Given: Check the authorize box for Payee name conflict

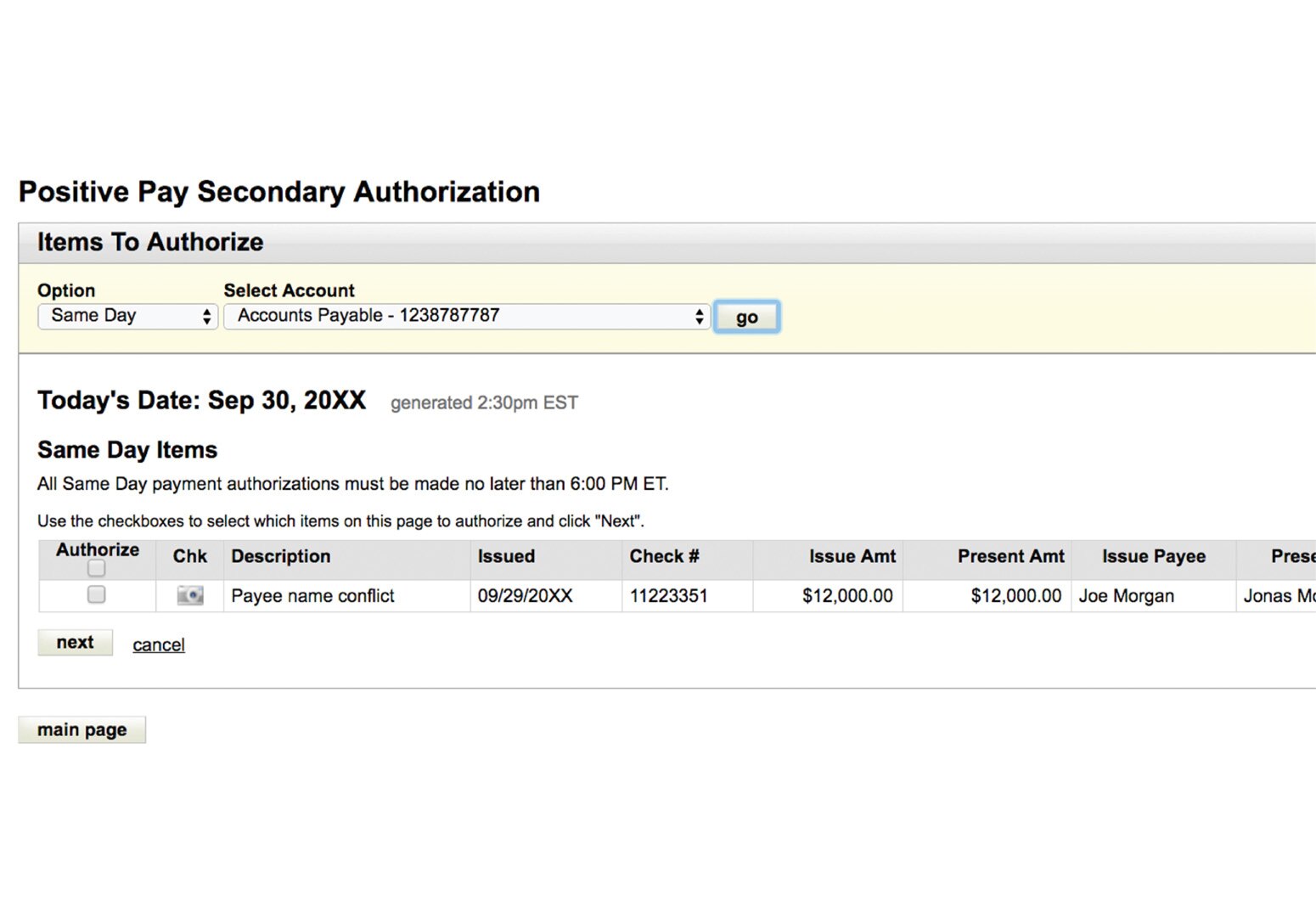Looking at the screenshot, I should 96,595.
